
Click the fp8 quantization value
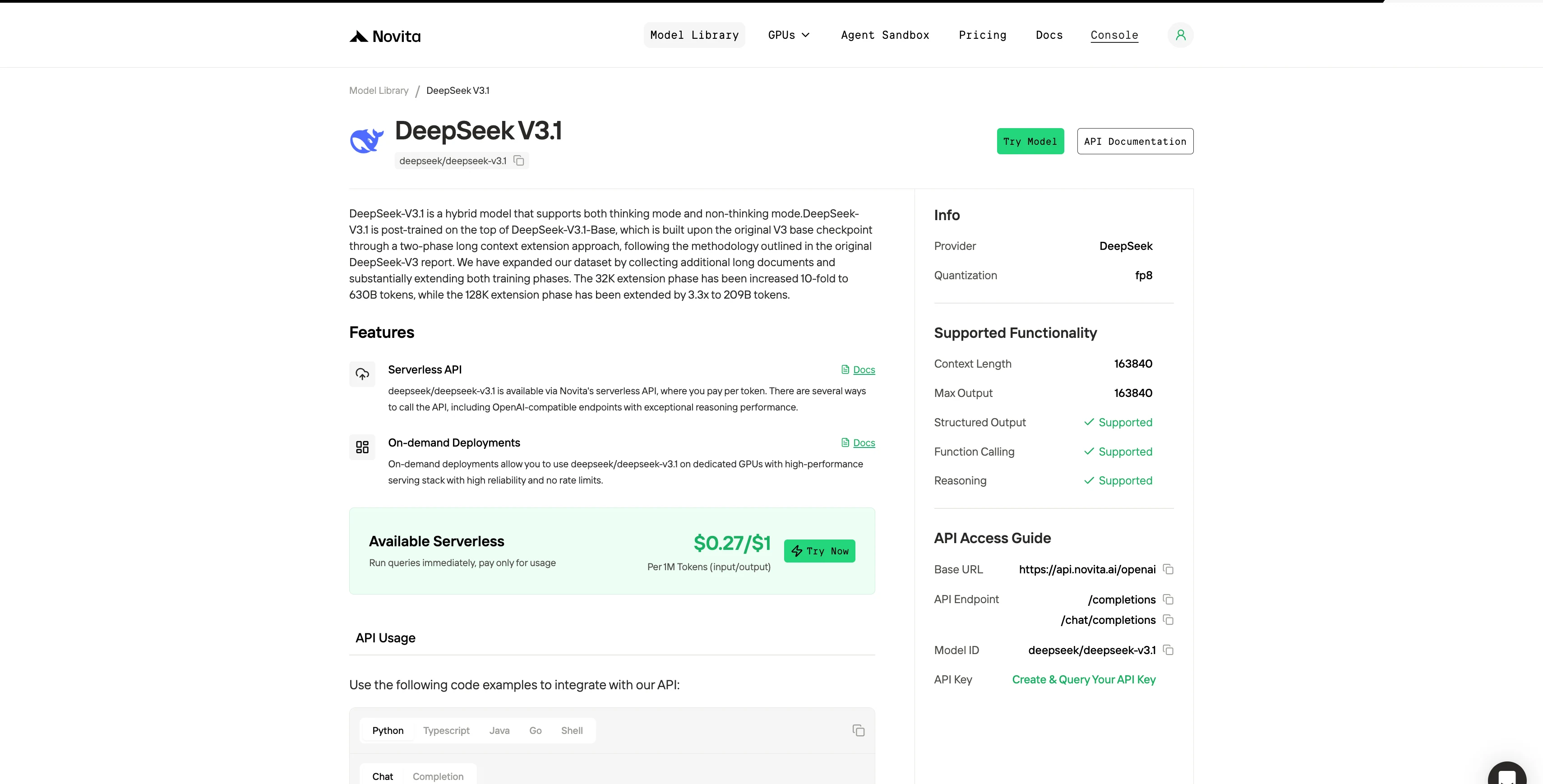(x=1143, y=275)
